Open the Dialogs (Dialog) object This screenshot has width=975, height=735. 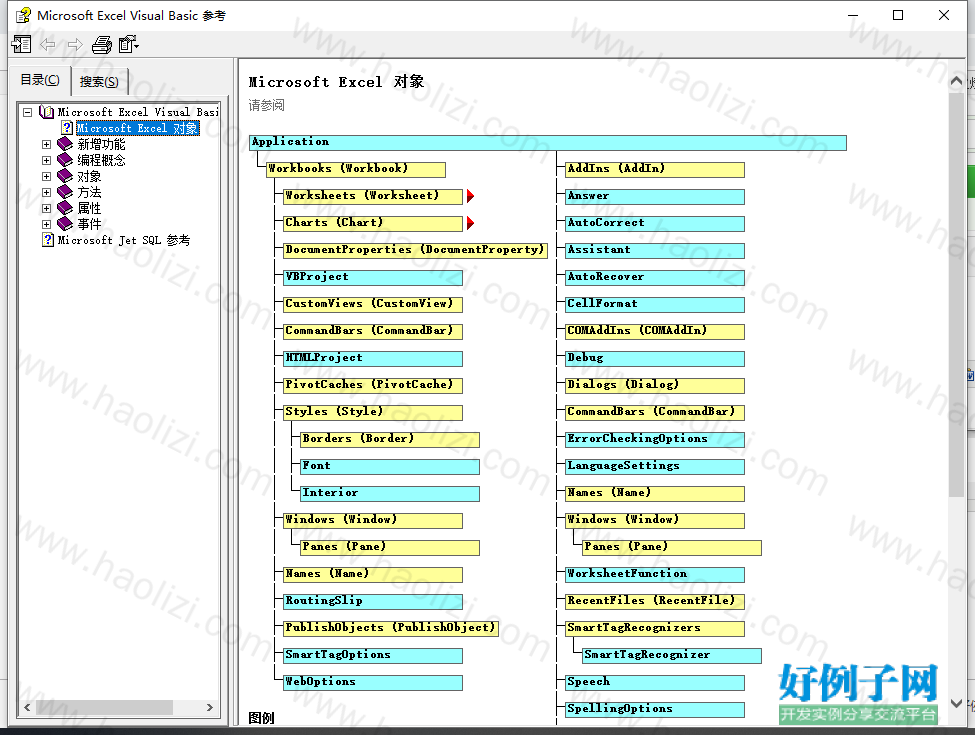click(655, 385)
